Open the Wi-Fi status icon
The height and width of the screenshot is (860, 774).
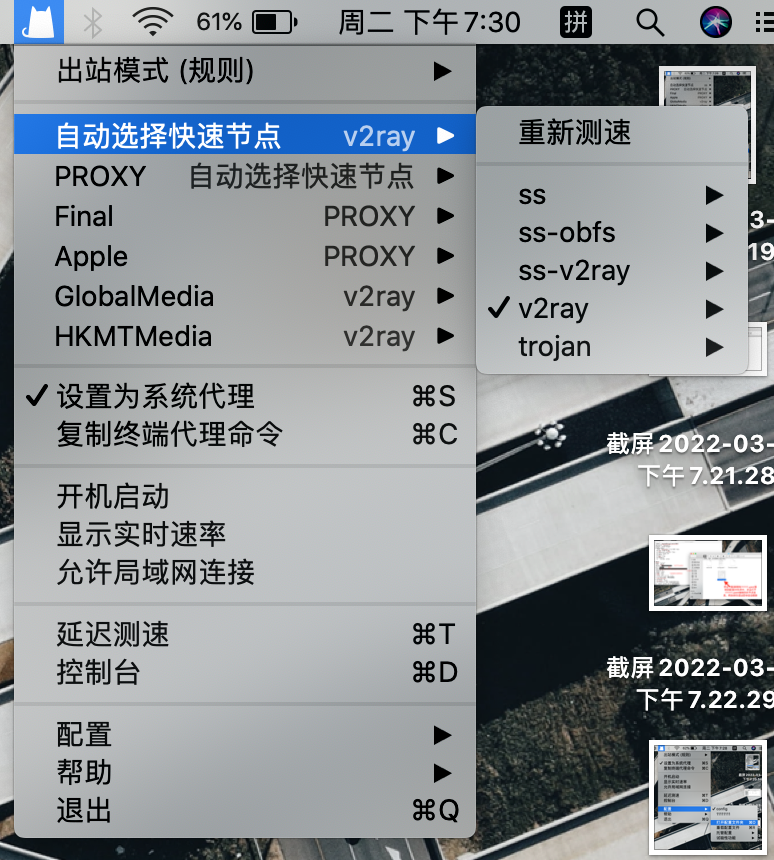click(152, 22)
